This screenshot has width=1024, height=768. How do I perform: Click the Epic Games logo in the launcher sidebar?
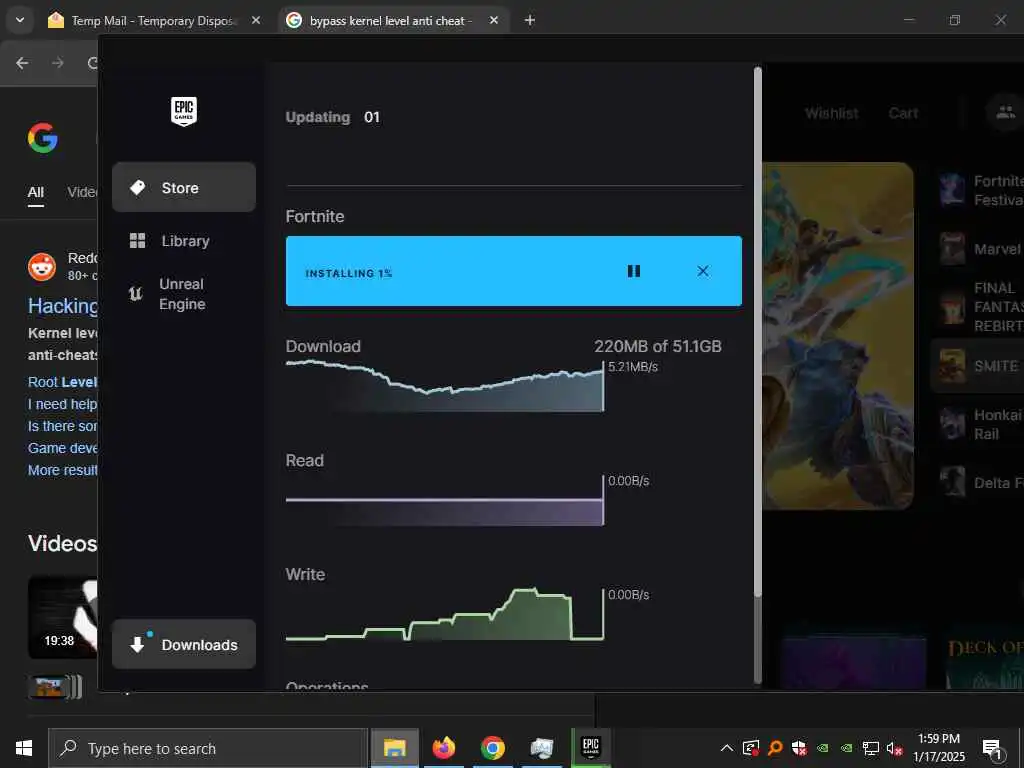point(184,112)
